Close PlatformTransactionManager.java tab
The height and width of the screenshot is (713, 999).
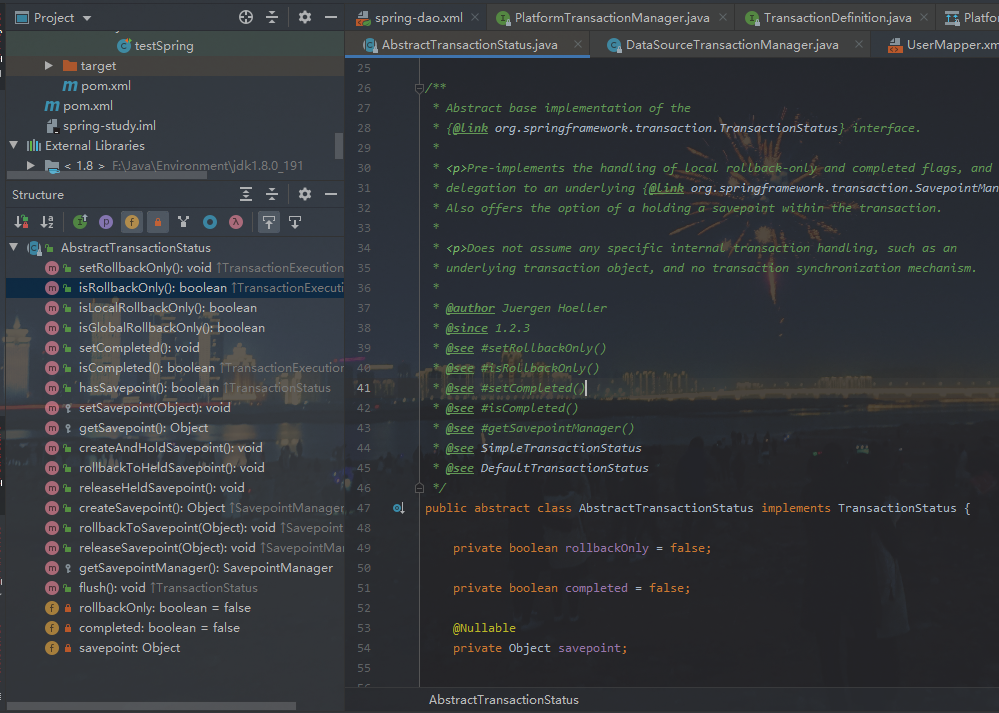[x=722, y=17]
